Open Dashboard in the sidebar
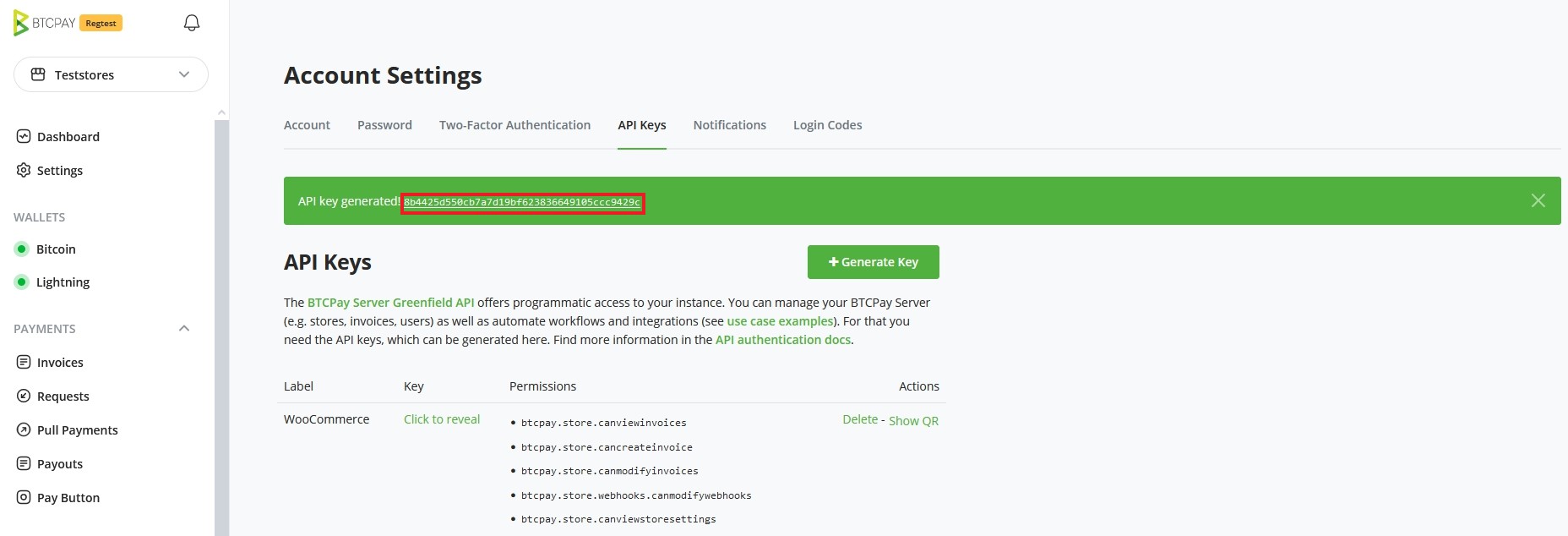 (x=68, y=136)
